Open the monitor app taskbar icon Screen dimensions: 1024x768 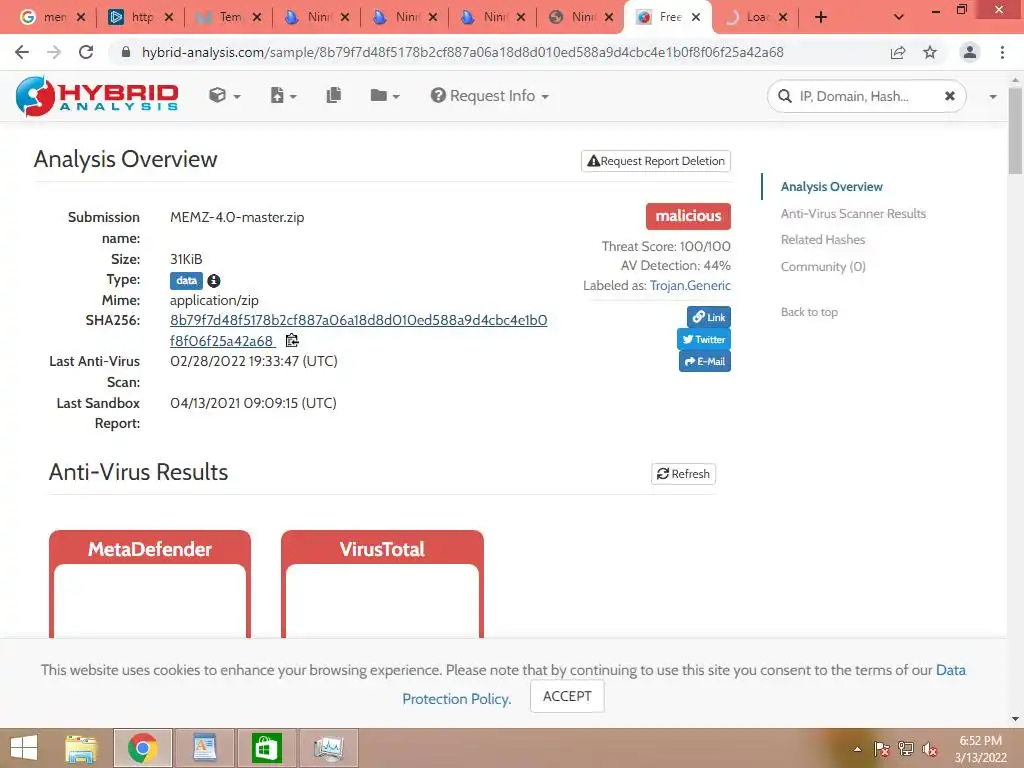coord(328,748)
